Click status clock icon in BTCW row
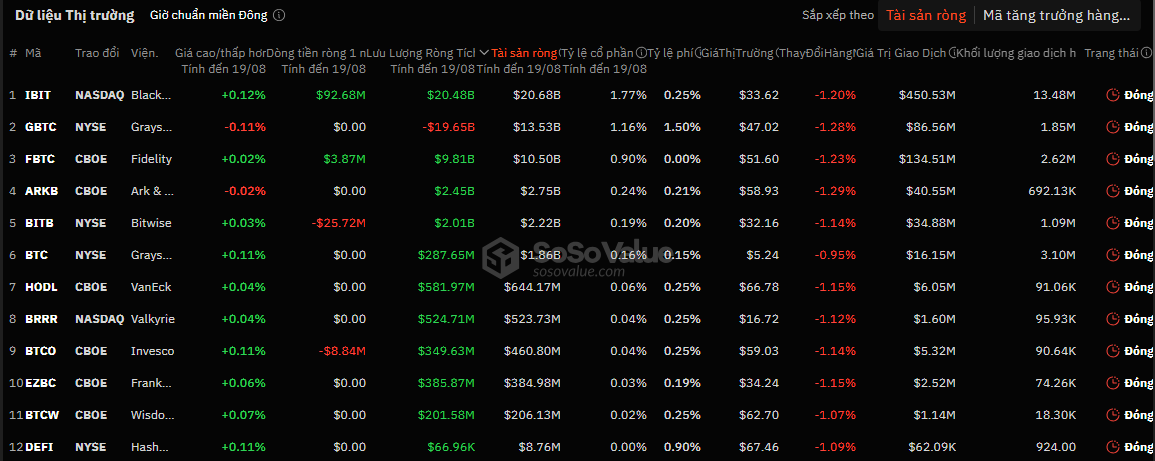The image size is (1155, 461). click(1112, 415)
